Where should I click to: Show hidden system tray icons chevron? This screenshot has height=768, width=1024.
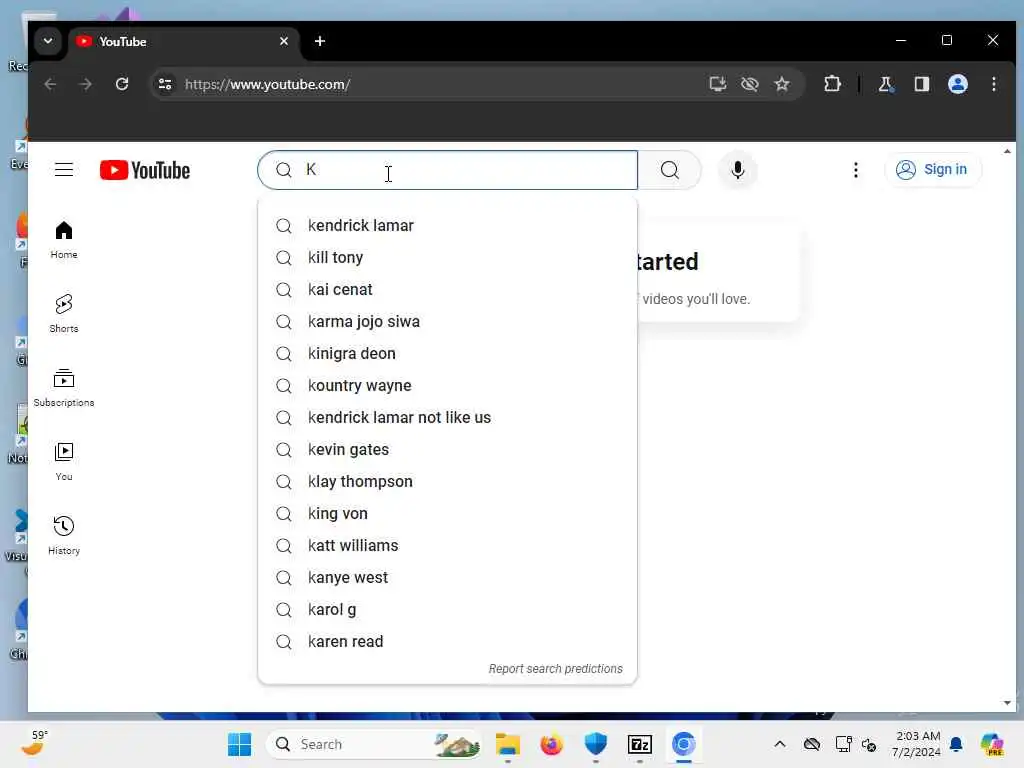coord(780,744)
